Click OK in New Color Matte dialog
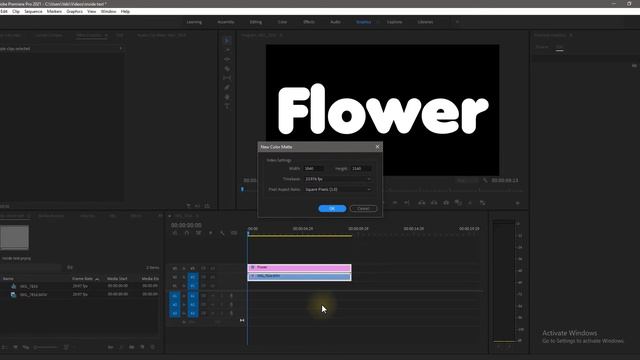The width and height of the screenshot is (640, 360). 332,209
